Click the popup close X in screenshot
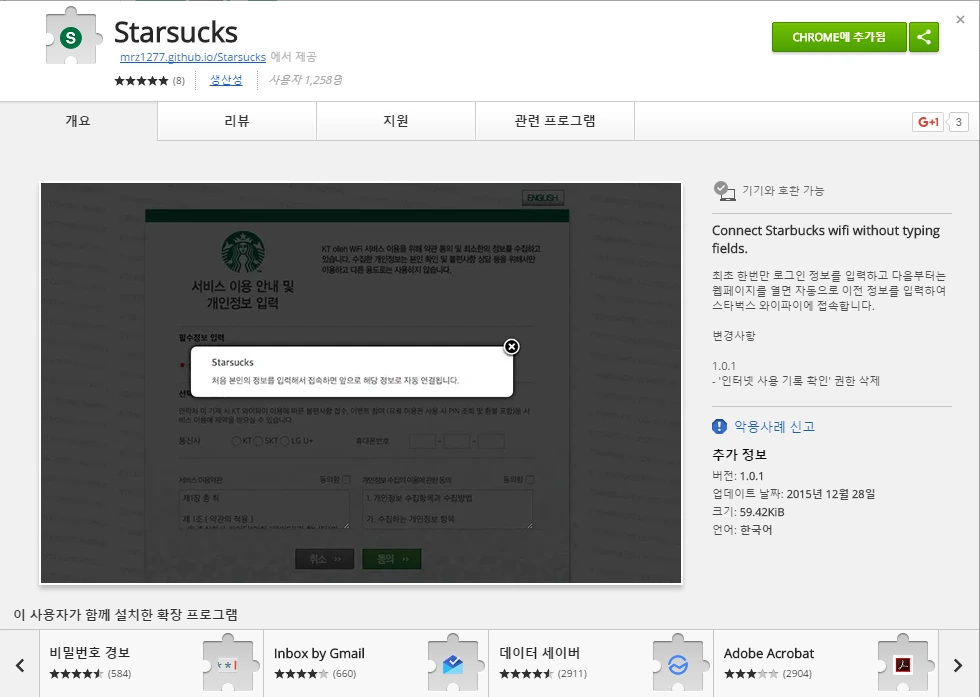 click(x=511, y=346)
